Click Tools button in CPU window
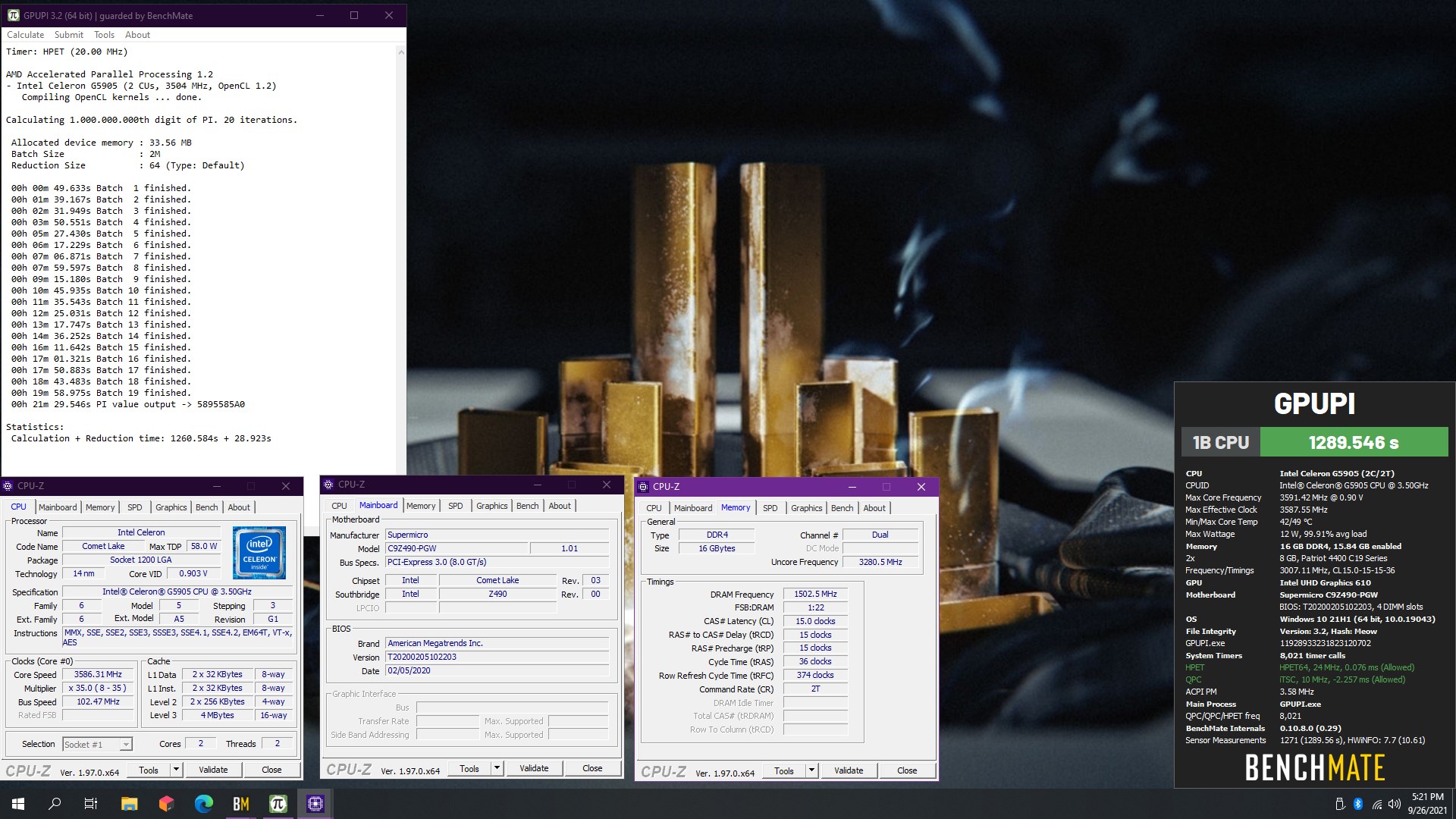Screen dimensions: 1456x819 coord(149,770)
